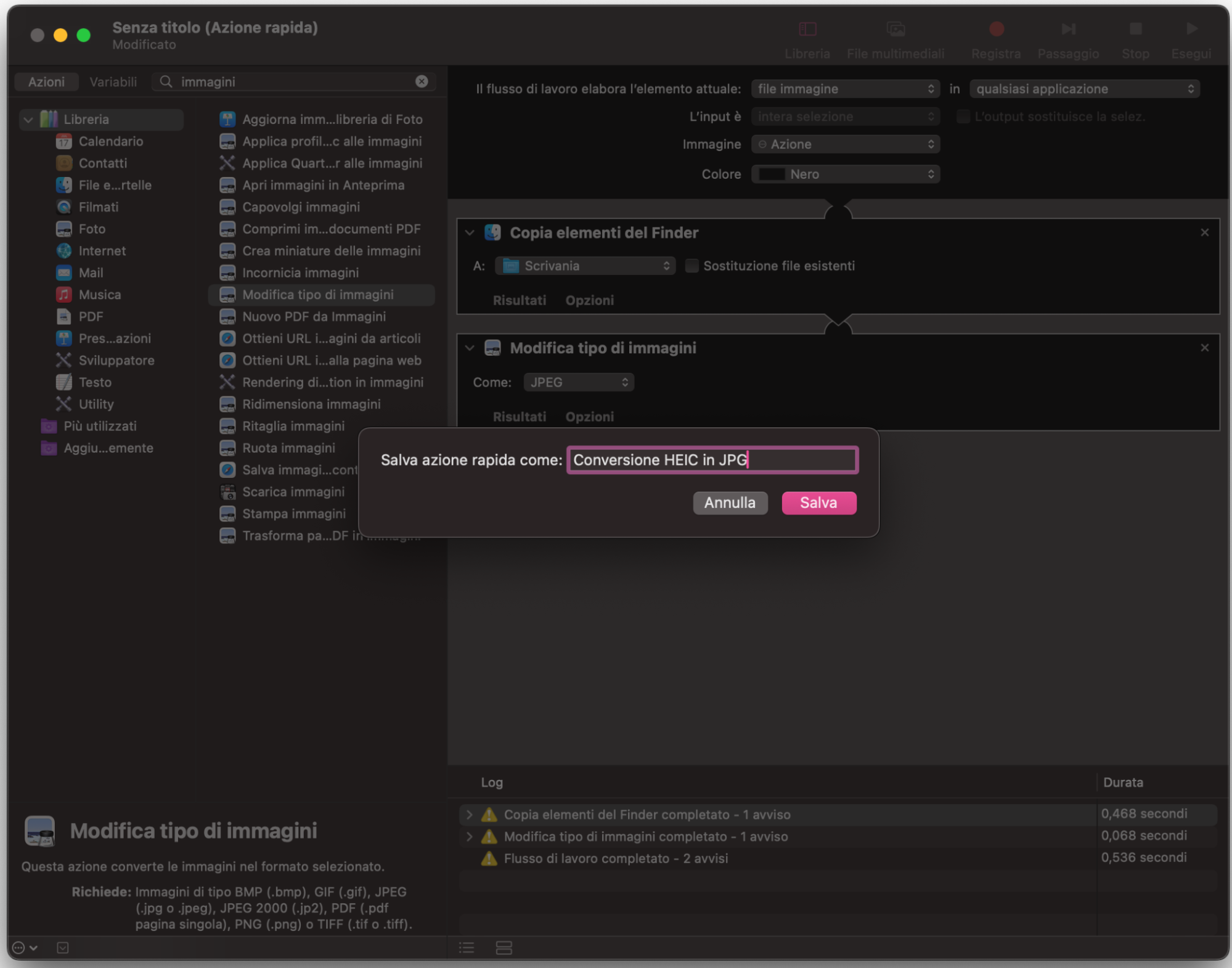Expand Copia elementi del Finder log entry

[x=470, y=814]
